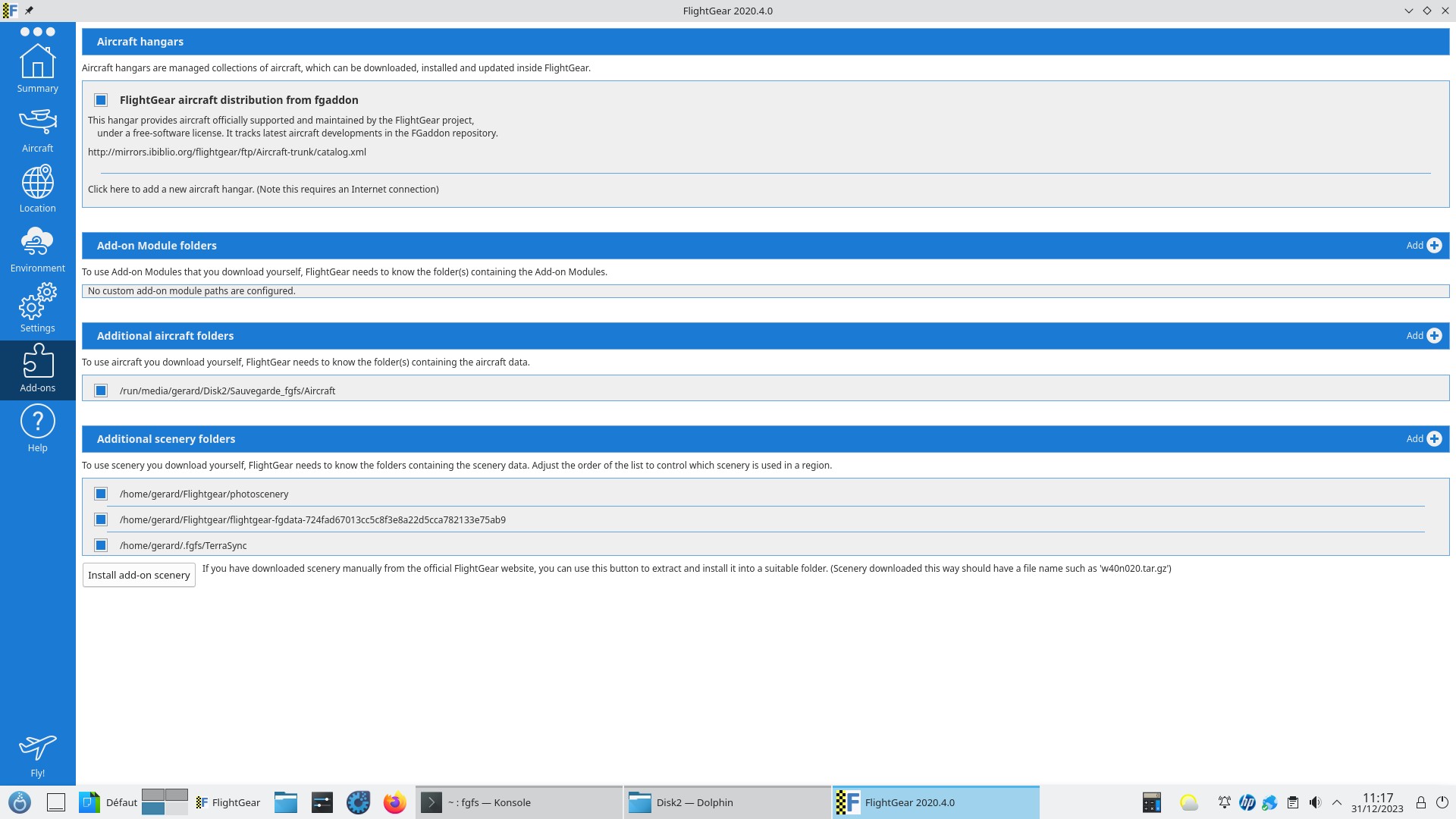Open the file manager from taskbar
Screen dimensions: 1456x819
click(x=286, y=802)
